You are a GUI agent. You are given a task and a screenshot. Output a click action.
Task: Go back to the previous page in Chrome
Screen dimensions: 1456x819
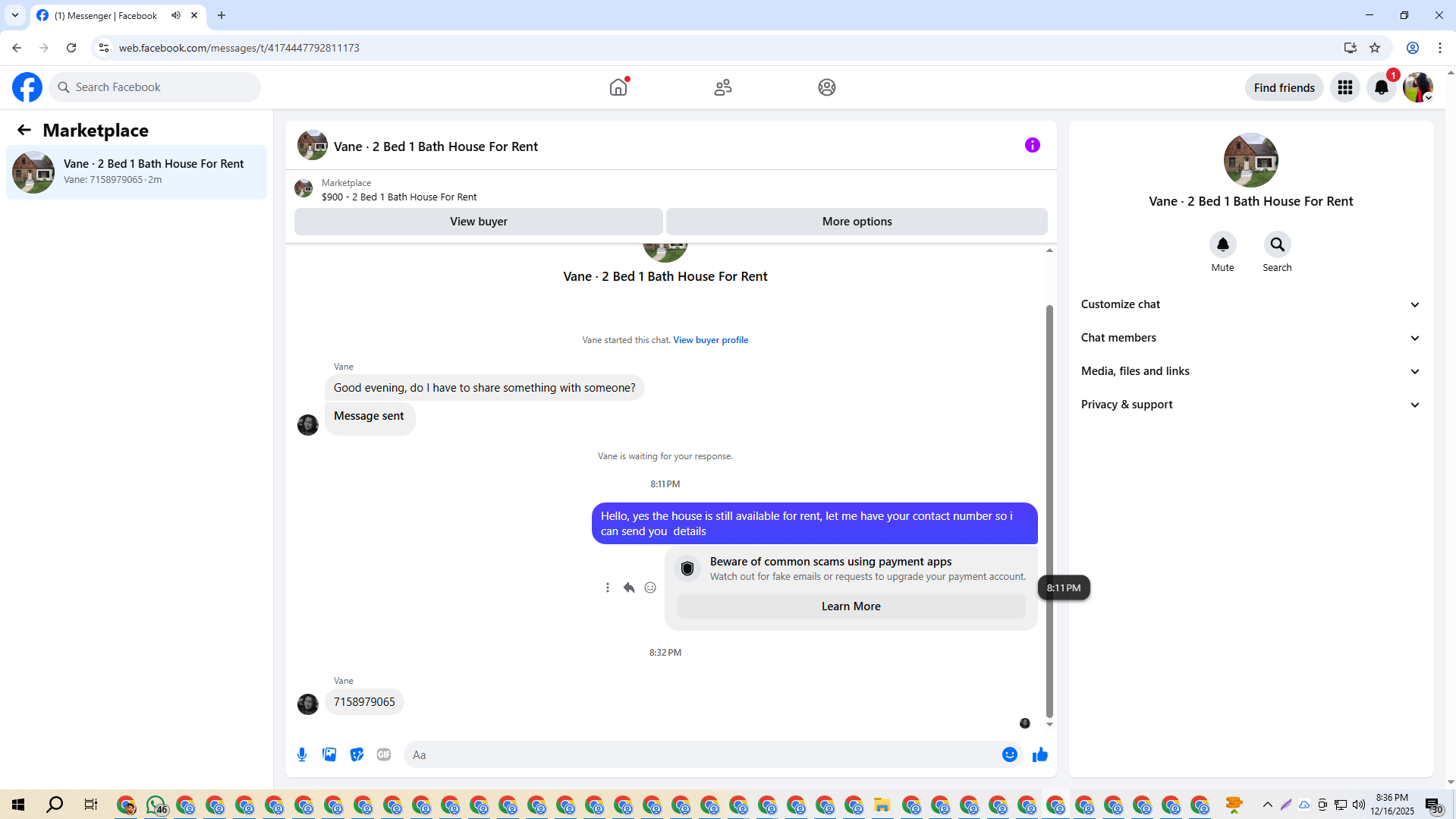pyautogui.click(x=17, y=48)
